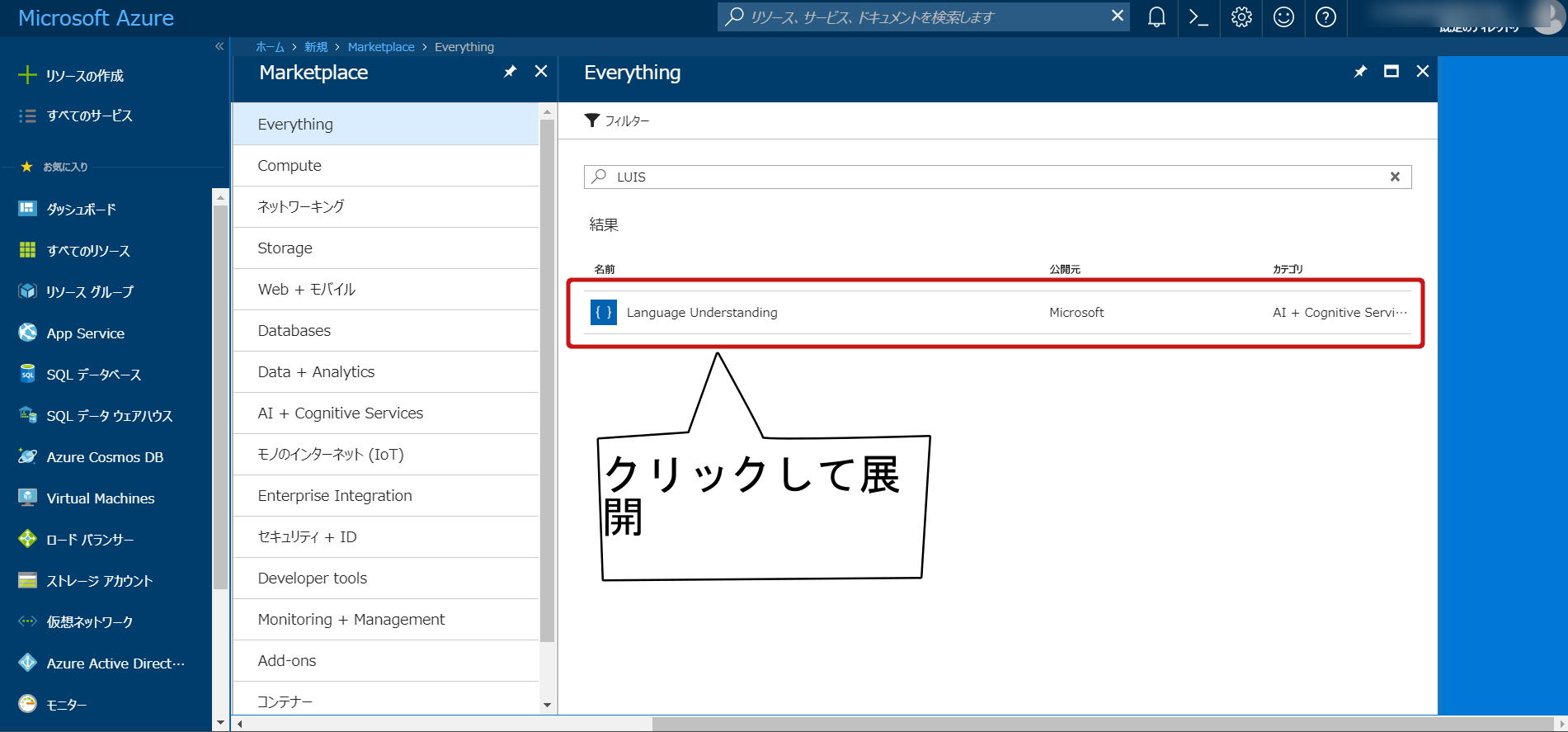Viewport: 1568px width, 732px height.
Task: Click the feedback smiley icon
Action: (x=1283, y=17)
